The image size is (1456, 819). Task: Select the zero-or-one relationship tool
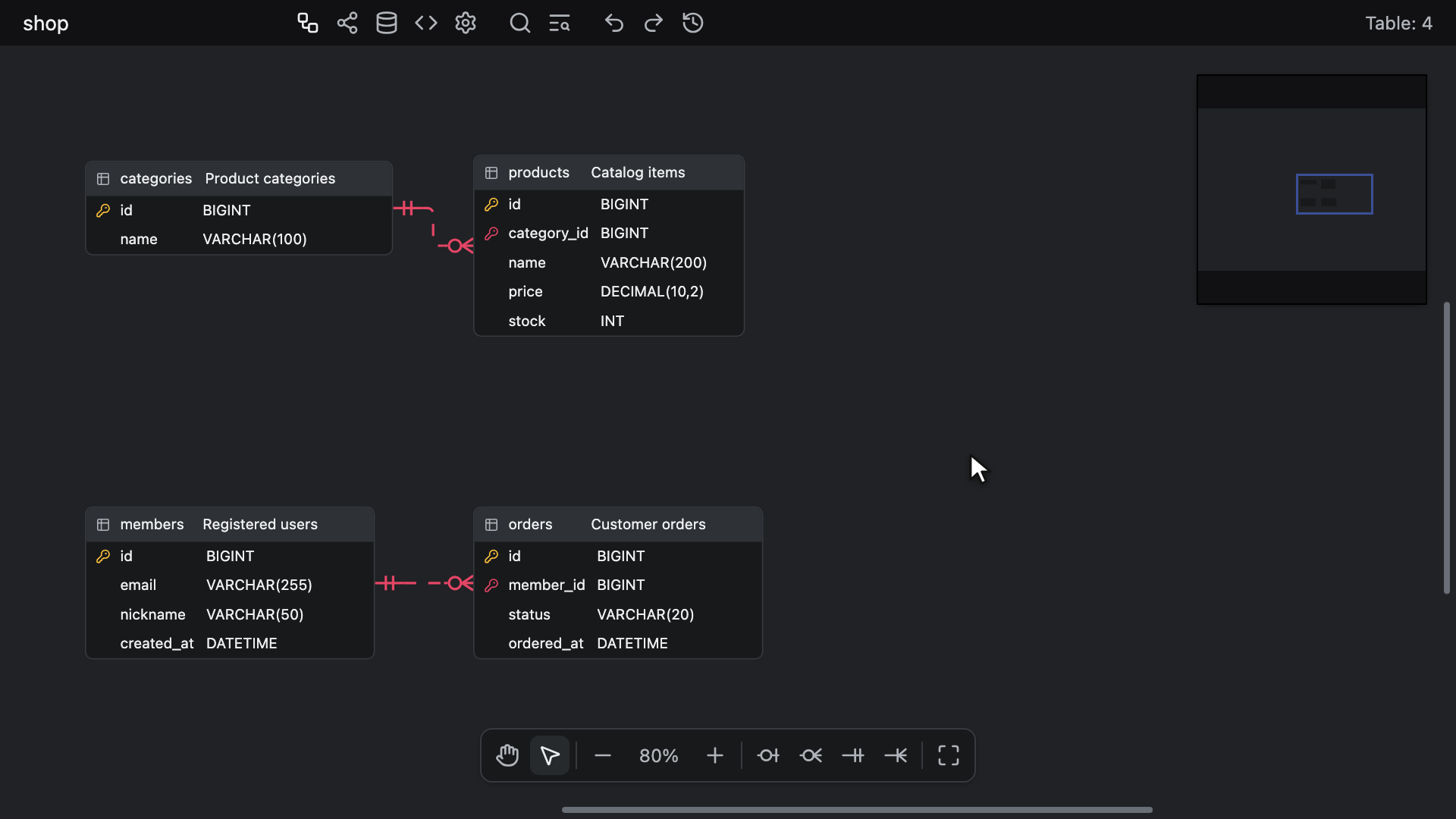(768, 755)
